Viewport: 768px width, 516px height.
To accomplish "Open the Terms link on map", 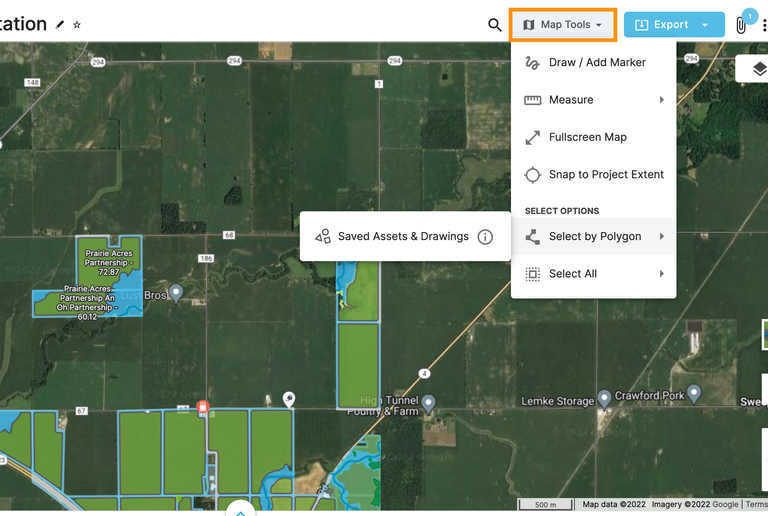I will coord(756,504).
